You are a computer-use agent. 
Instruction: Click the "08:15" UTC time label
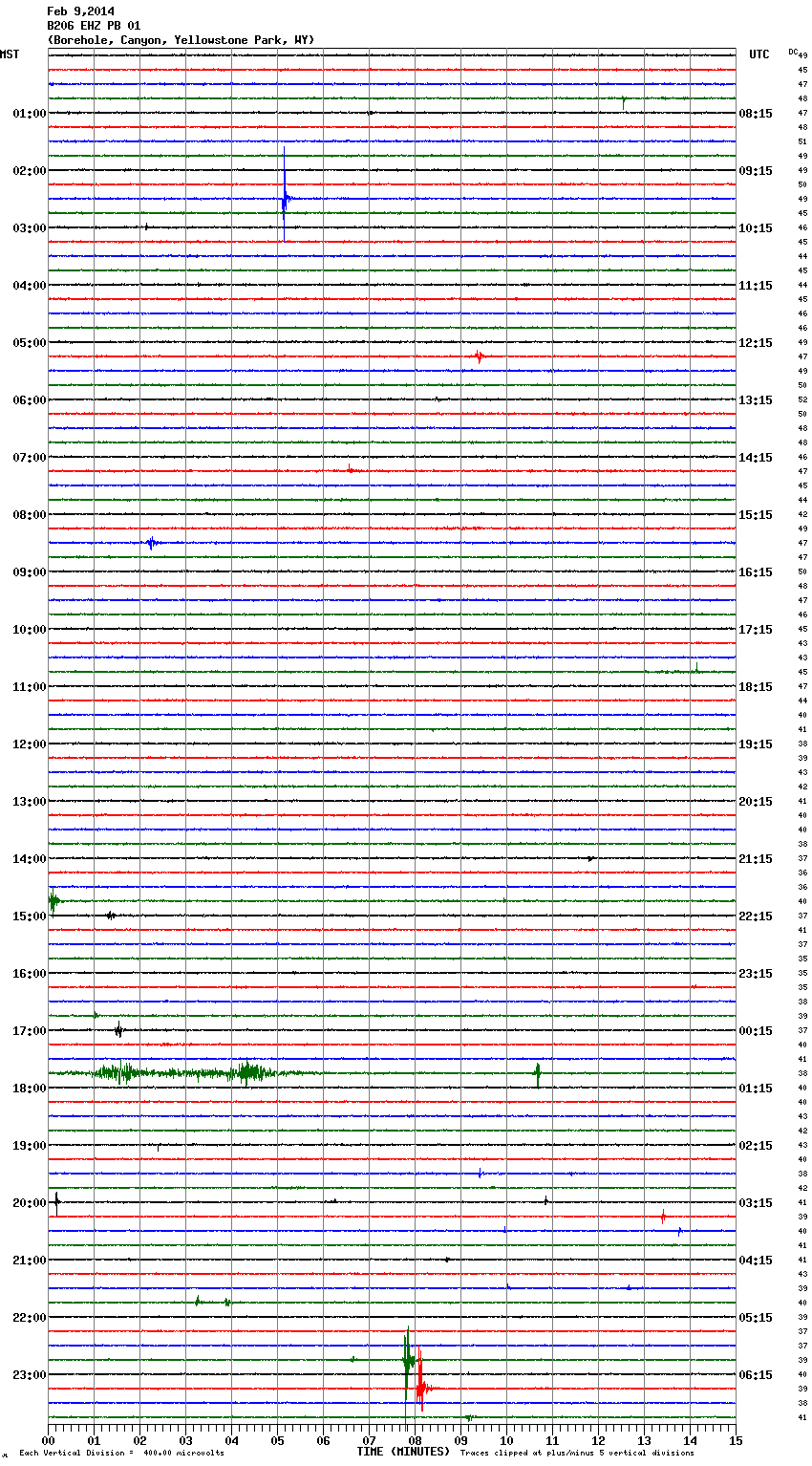pyautogui.click(x=756, y=114)
